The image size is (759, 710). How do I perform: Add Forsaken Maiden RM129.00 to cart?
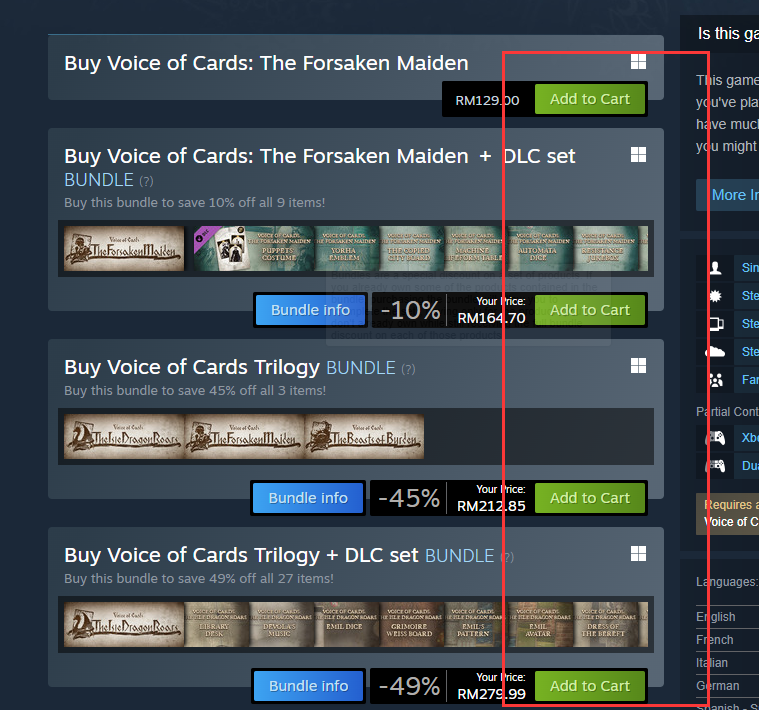click(x=590, y=99)
